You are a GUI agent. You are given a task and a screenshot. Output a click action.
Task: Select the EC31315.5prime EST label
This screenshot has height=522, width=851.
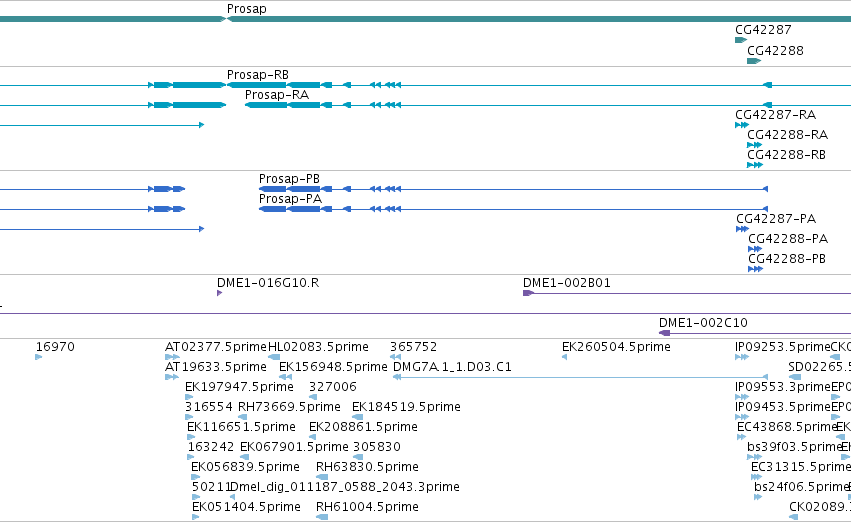point(801,468)
